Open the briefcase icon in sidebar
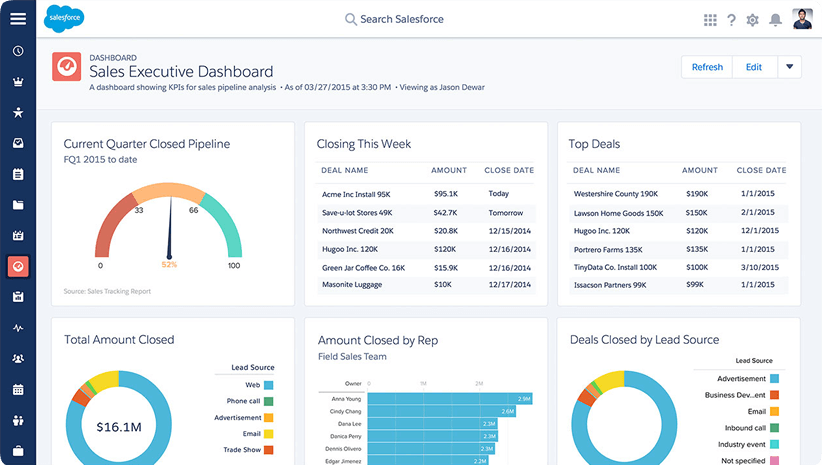The width and height of the screenshot is (822, 465). (18, 451)
